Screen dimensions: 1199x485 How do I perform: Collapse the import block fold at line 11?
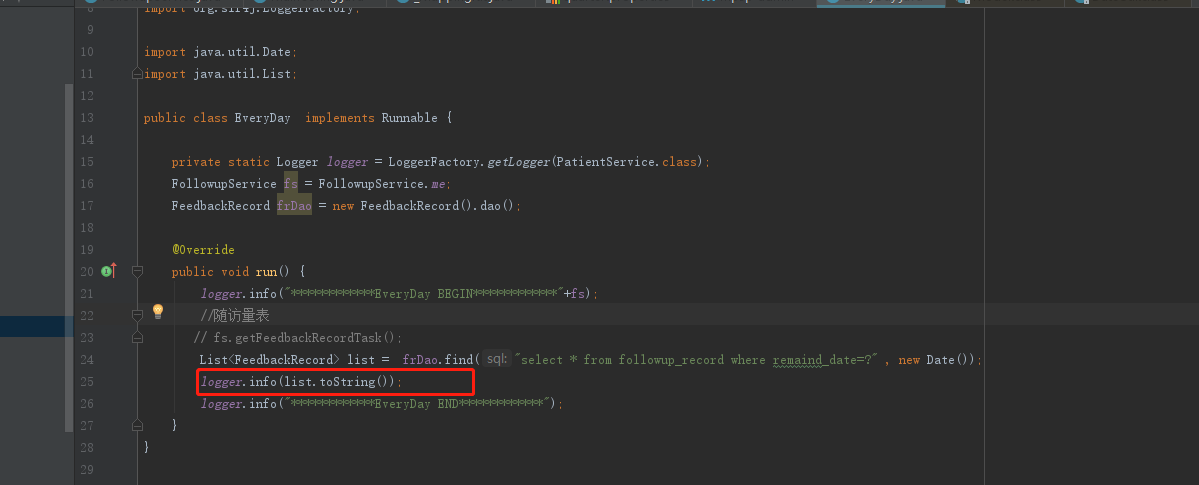click(137, 74)
